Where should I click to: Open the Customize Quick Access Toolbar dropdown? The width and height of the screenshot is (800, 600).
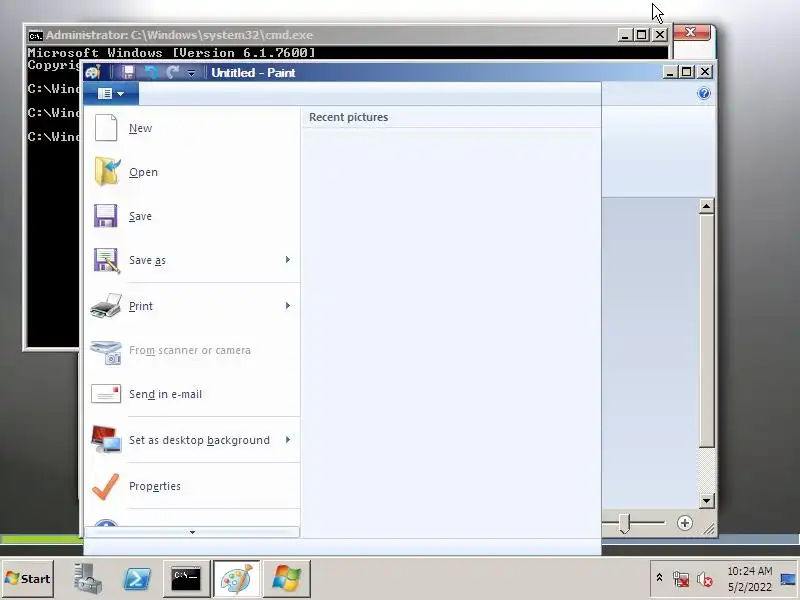click(x=191, y=73)
